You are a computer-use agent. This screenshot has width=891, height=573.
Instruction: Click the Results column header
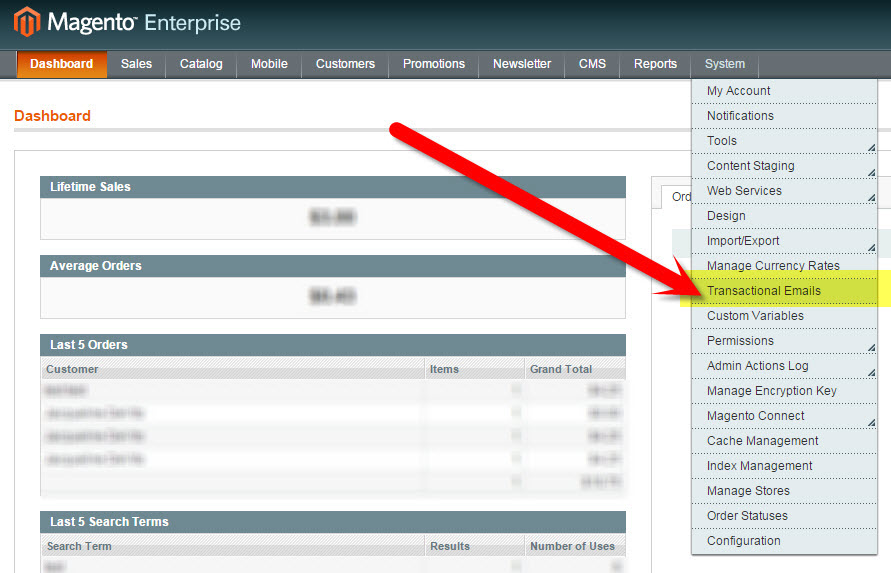click(x=474, y=546)
